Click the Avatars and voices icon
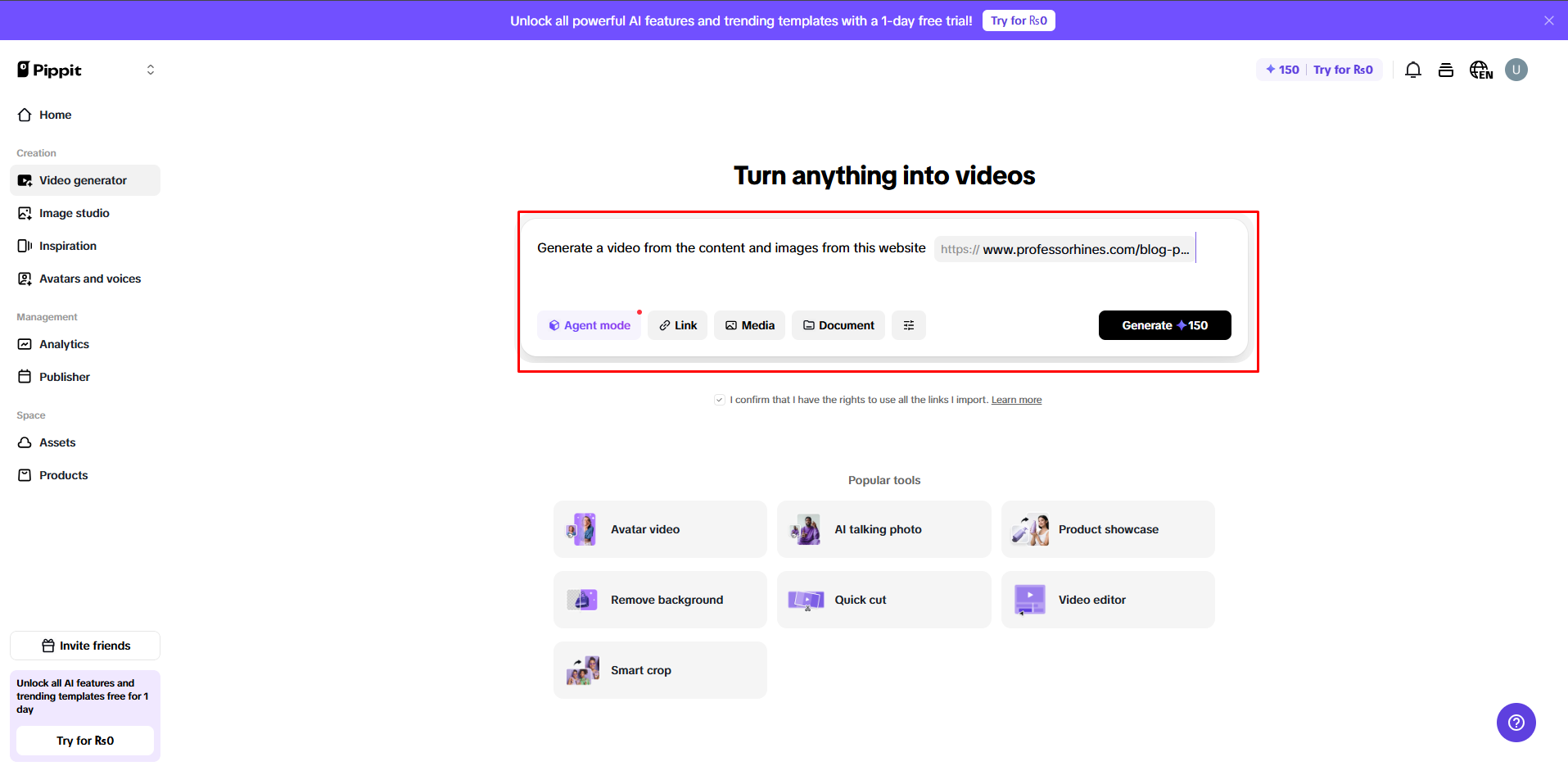Image resolution: width=1568 pixels, height=775 pixels. (x=25, y=279)
